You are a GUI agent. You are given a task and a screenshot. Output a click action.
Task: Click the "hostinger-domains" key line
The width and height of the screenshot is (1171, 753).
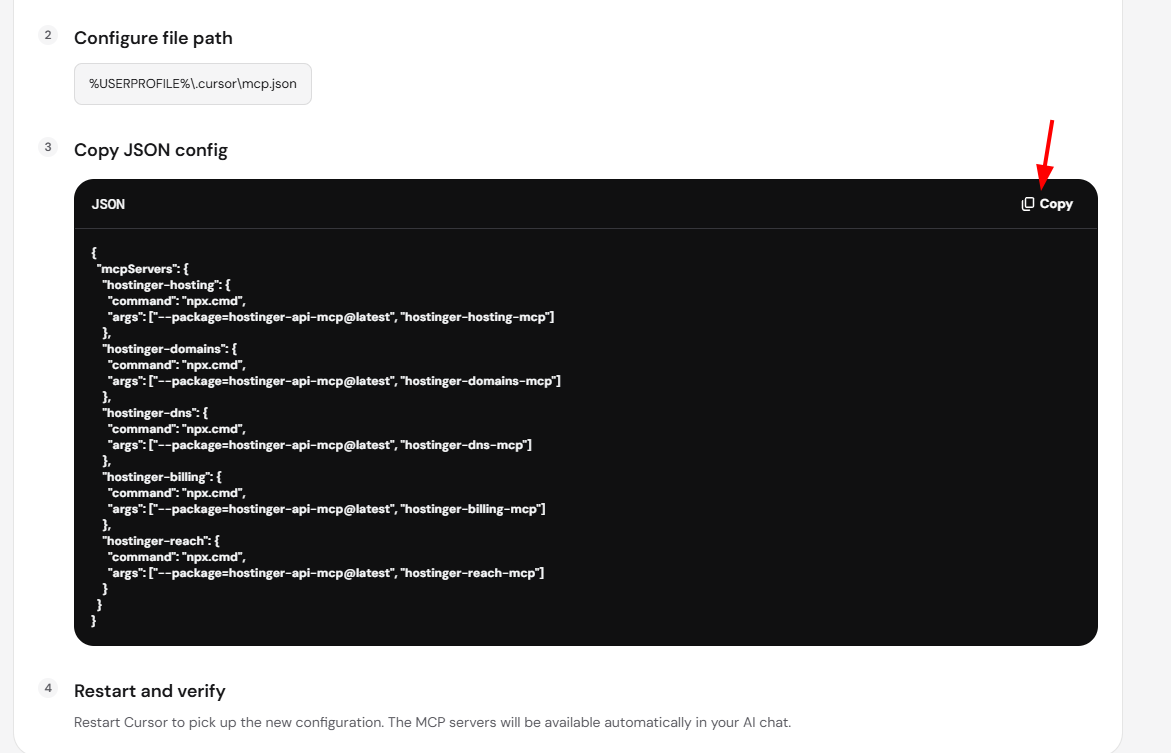(170, 349)
